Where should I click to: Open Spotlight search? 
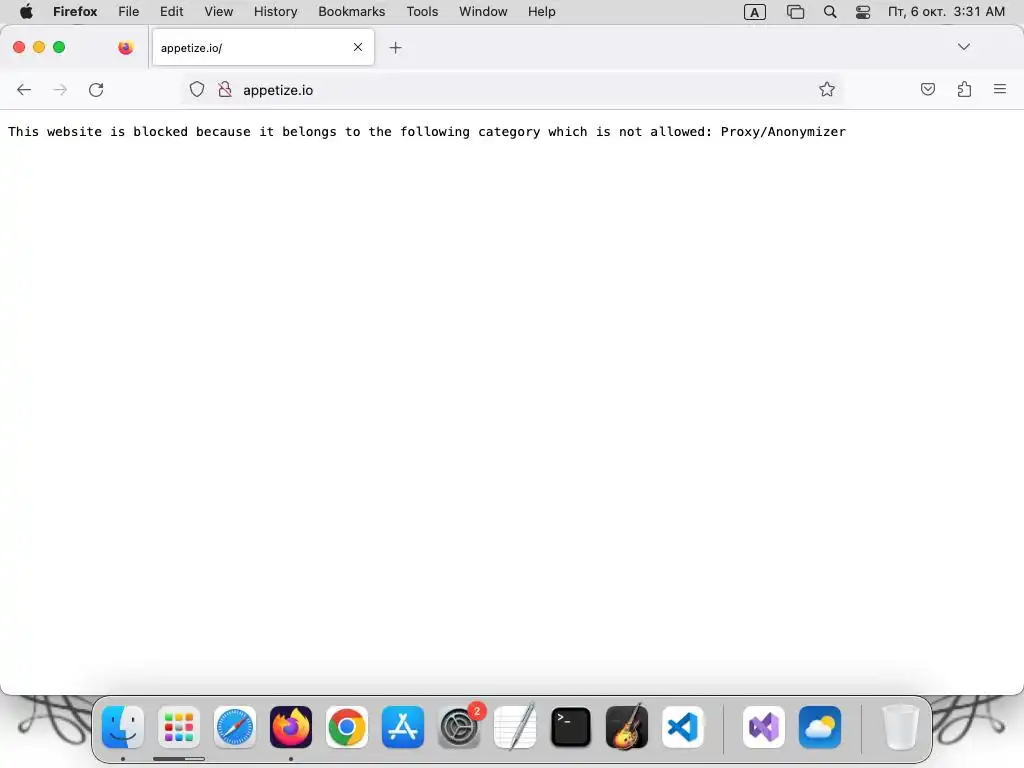(x=830, y=12)
